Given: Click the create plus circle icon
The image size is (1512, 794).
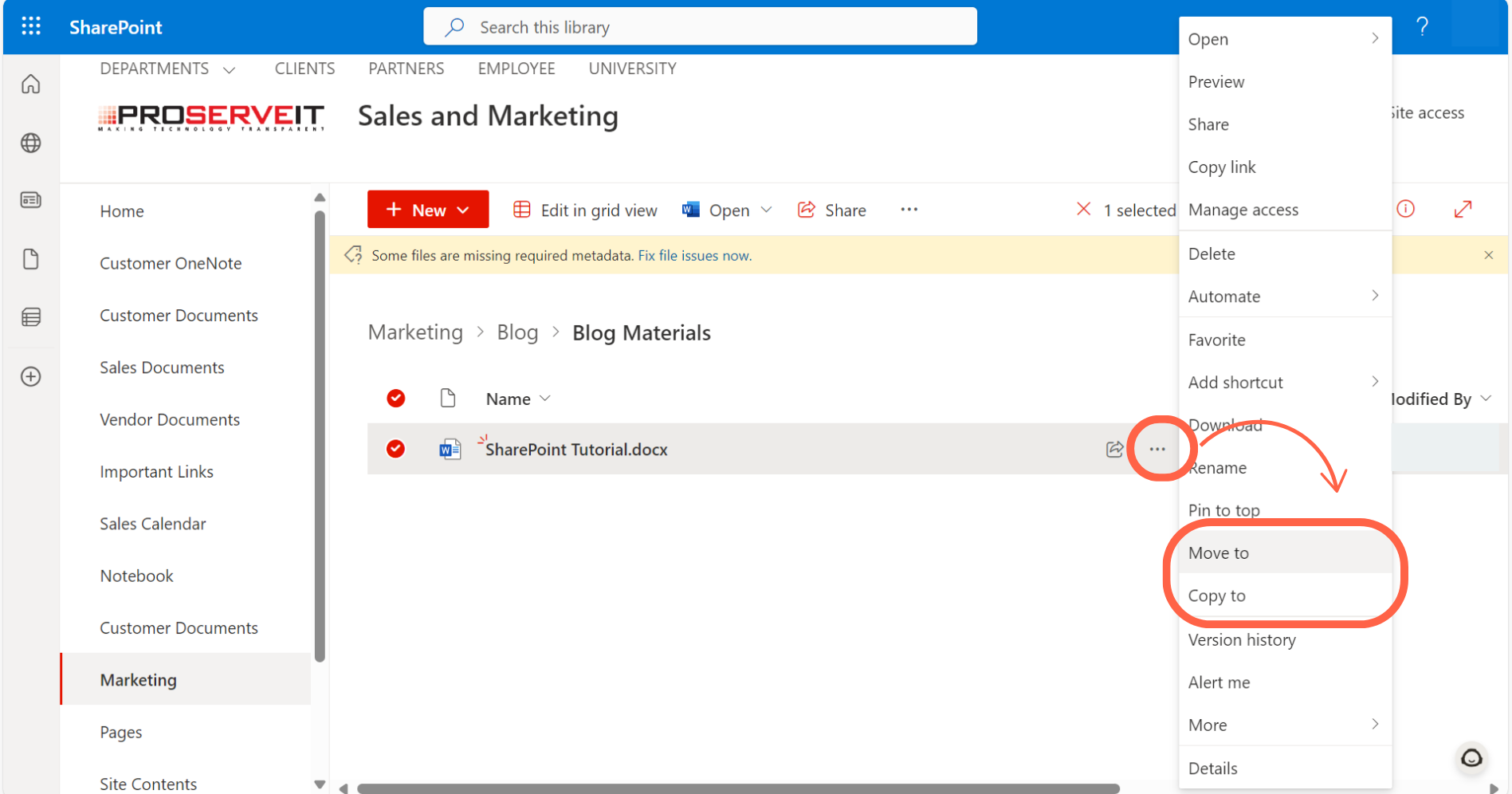Looking at the screenshot, I should 31,376.
